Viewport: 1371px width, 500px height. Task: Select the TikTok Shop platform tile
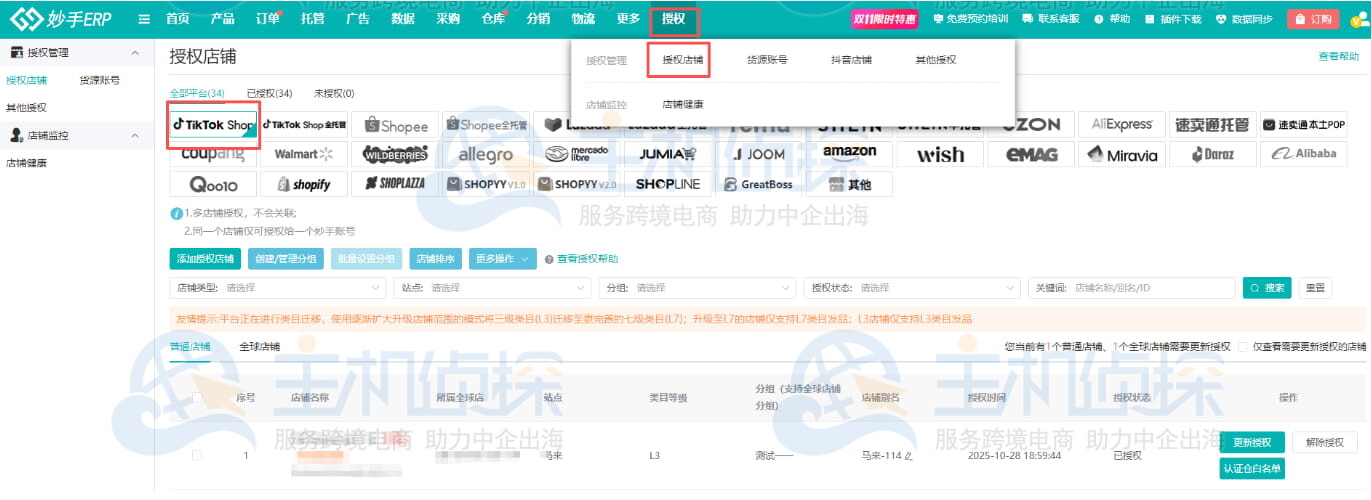tap(213, 125)
